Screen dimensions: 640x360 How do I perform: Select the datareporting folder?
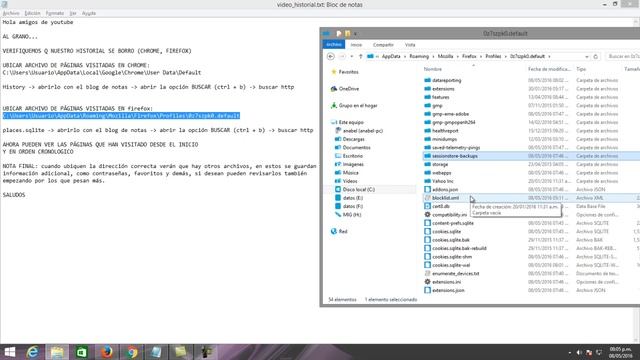pos(447,80)
